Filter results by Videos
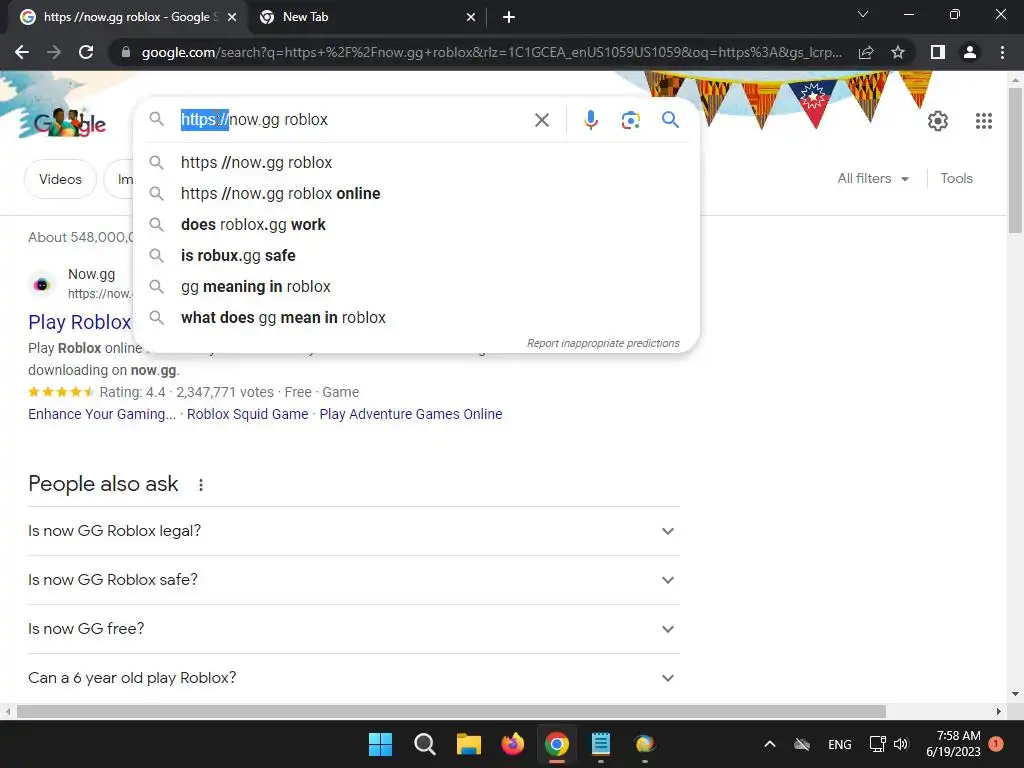The width and height of the screenshot is (1024, 768). 60,179
